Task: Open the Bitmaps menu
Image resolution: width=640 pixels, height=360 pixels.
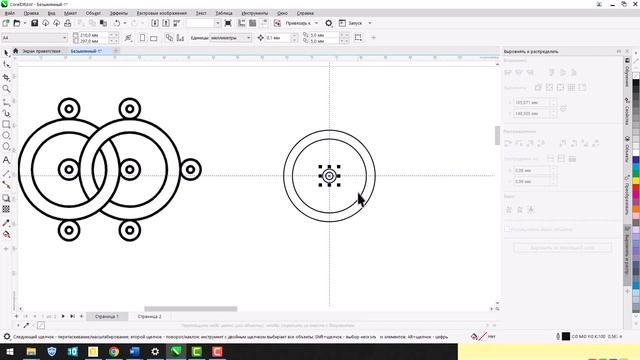Action: 162,13
